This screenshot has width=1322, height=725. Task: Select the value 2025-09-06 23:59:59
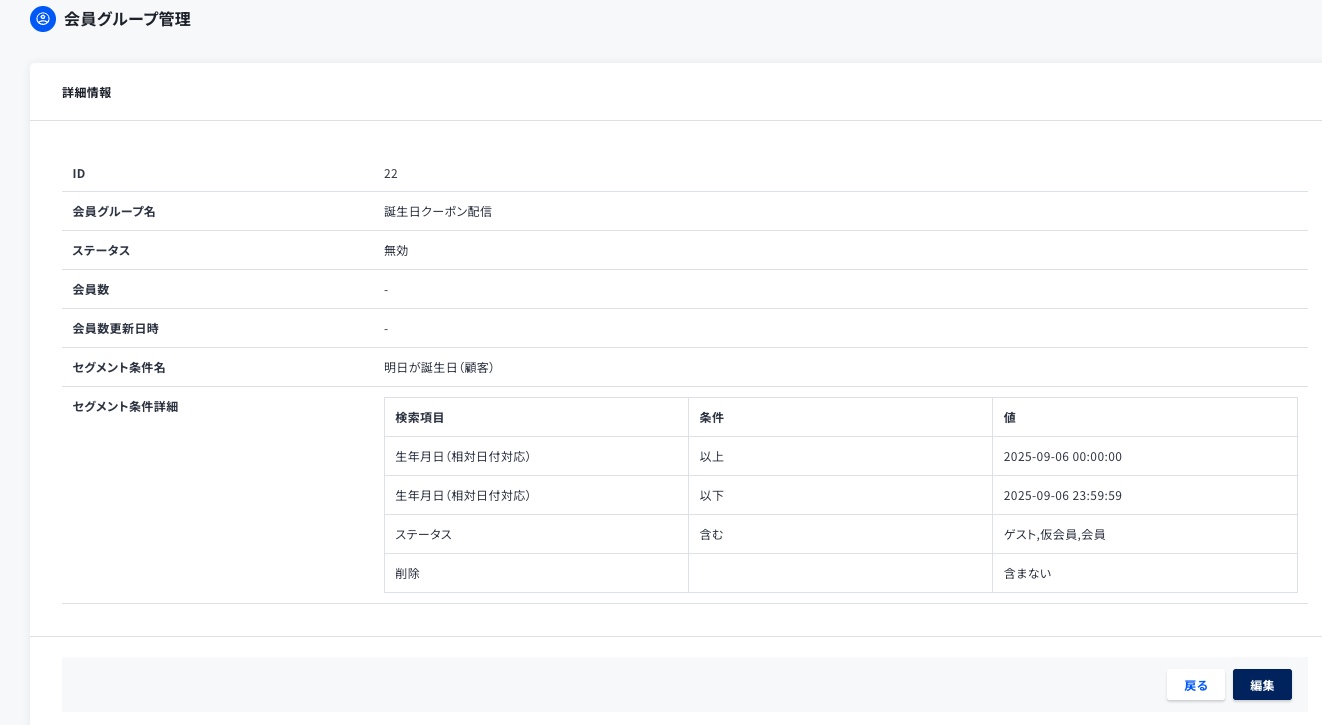tap(1062, 496)
